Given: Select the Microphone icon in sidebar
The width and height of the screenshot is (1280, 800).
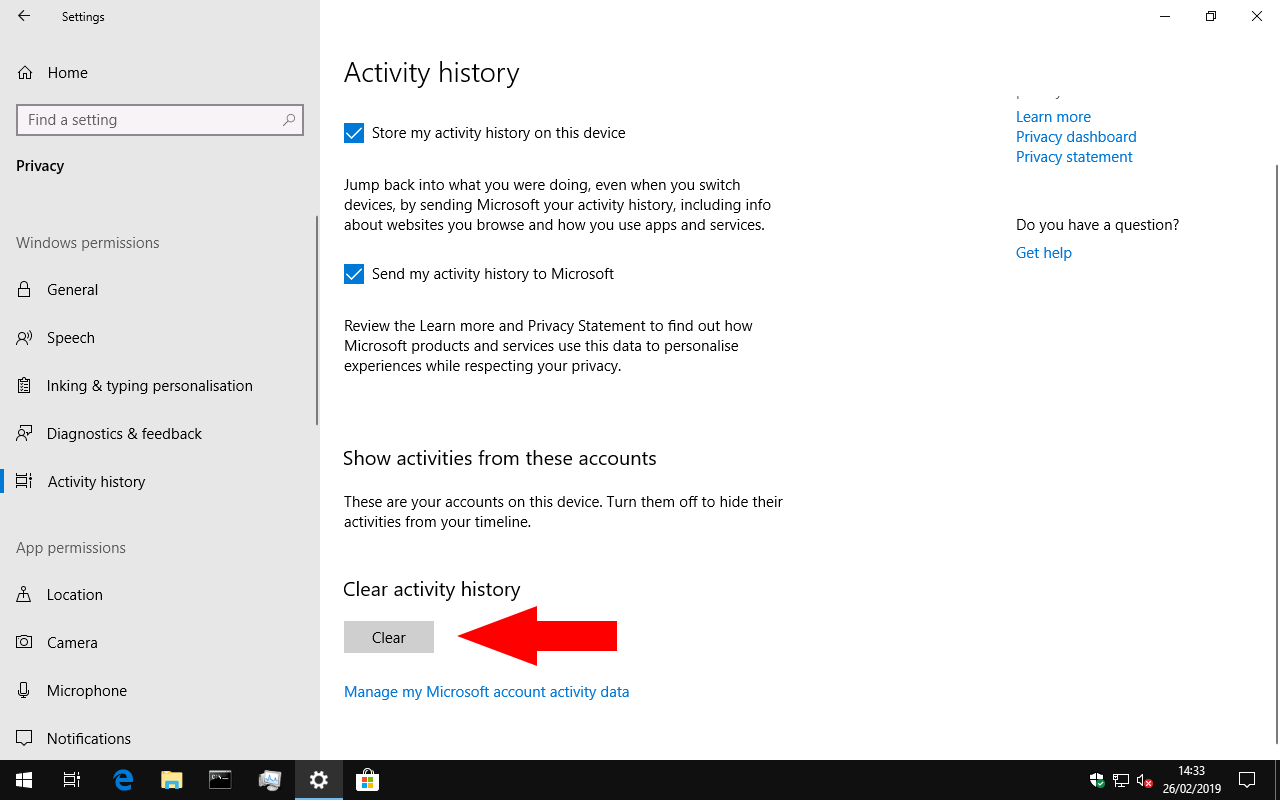Looking at the screenshot, I should pos(24,690).
